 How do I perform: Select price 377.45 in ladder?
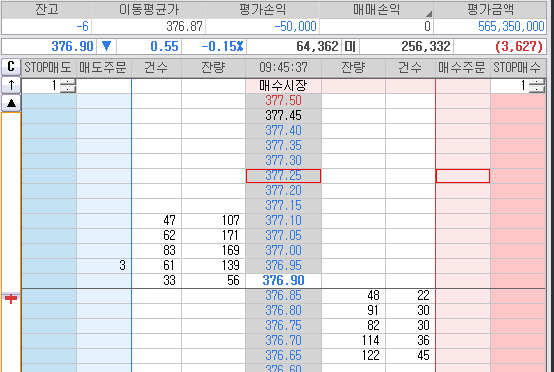click(283, 116)
